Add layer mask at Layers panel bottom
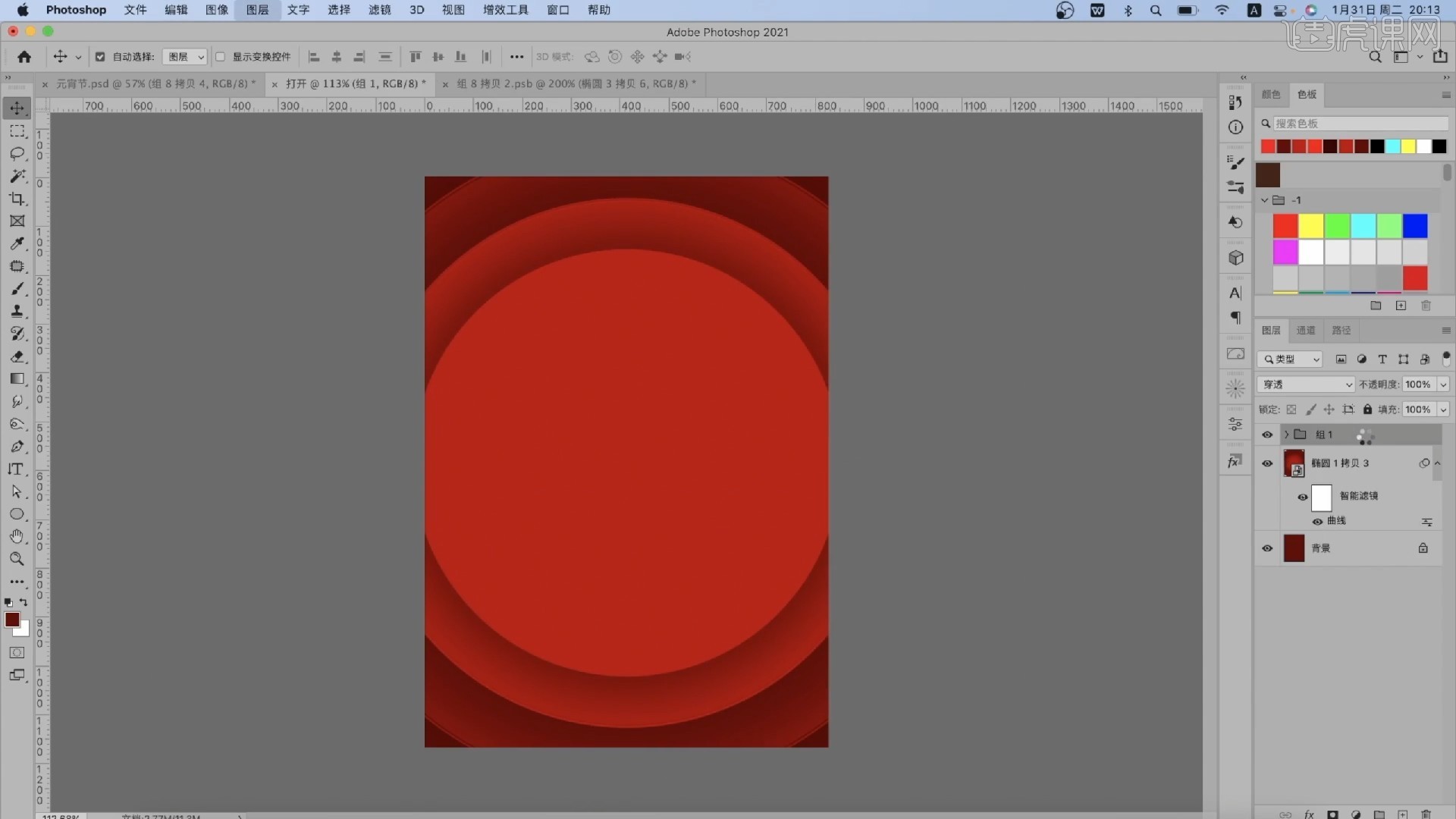Image resolution: width=1456 pixels, height=819 pixels. (x=1332, y=814)
